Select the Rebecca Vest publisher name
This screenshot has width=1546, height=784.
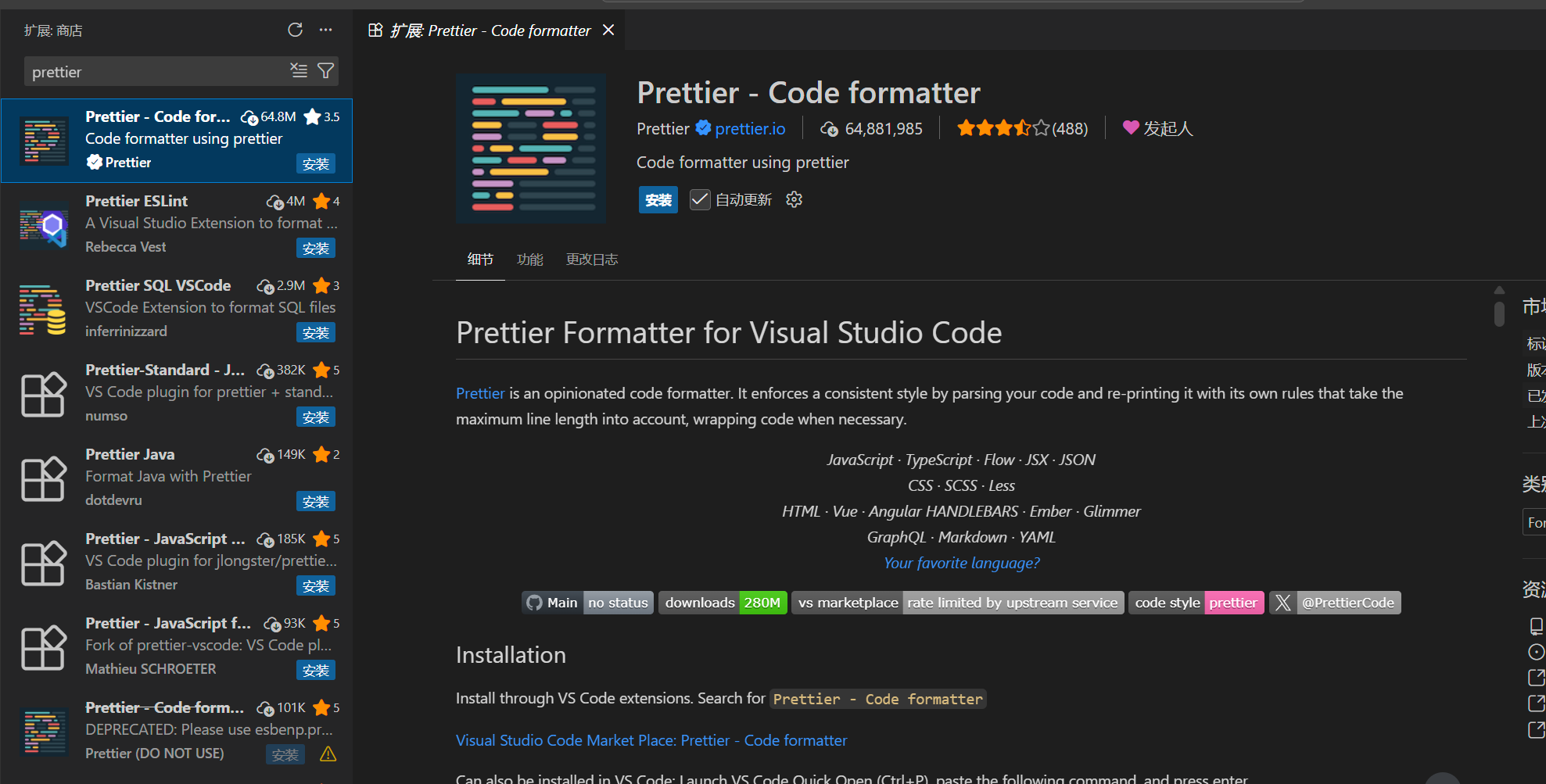(125, 247)
